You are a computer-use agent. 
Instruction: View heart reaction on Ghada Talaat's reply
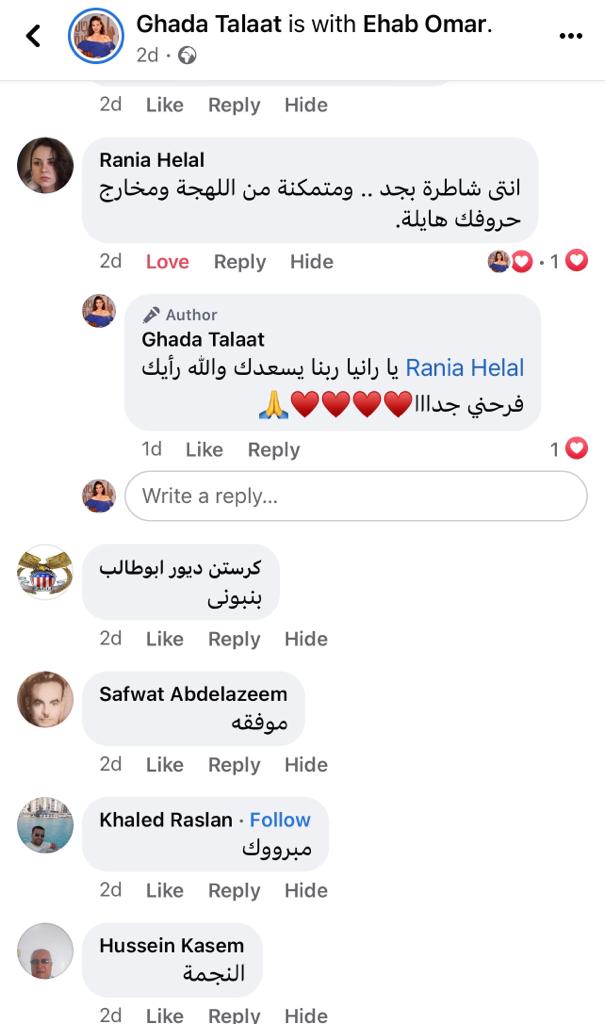pyautogui.click(x=569, y=450)
